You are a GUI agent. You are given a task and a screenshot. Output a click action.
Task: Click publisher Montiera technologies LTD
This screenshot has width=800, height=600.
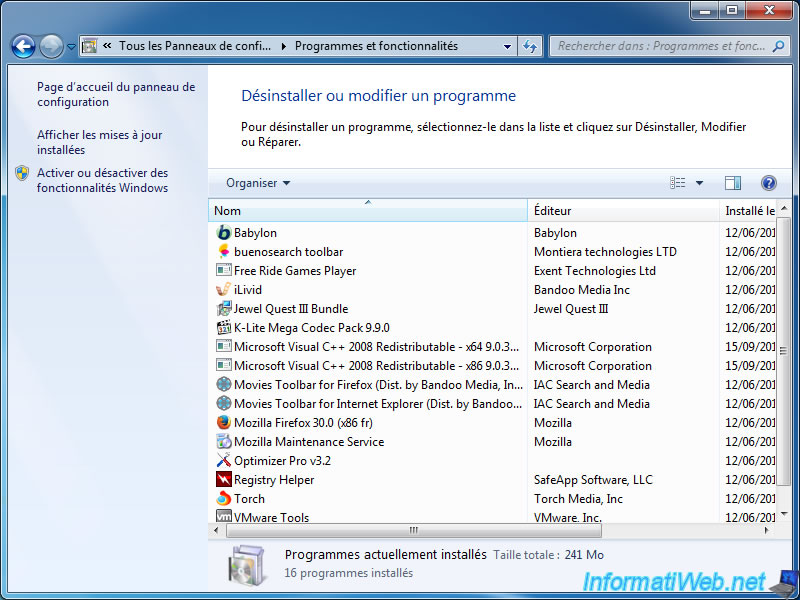(605, 252)
